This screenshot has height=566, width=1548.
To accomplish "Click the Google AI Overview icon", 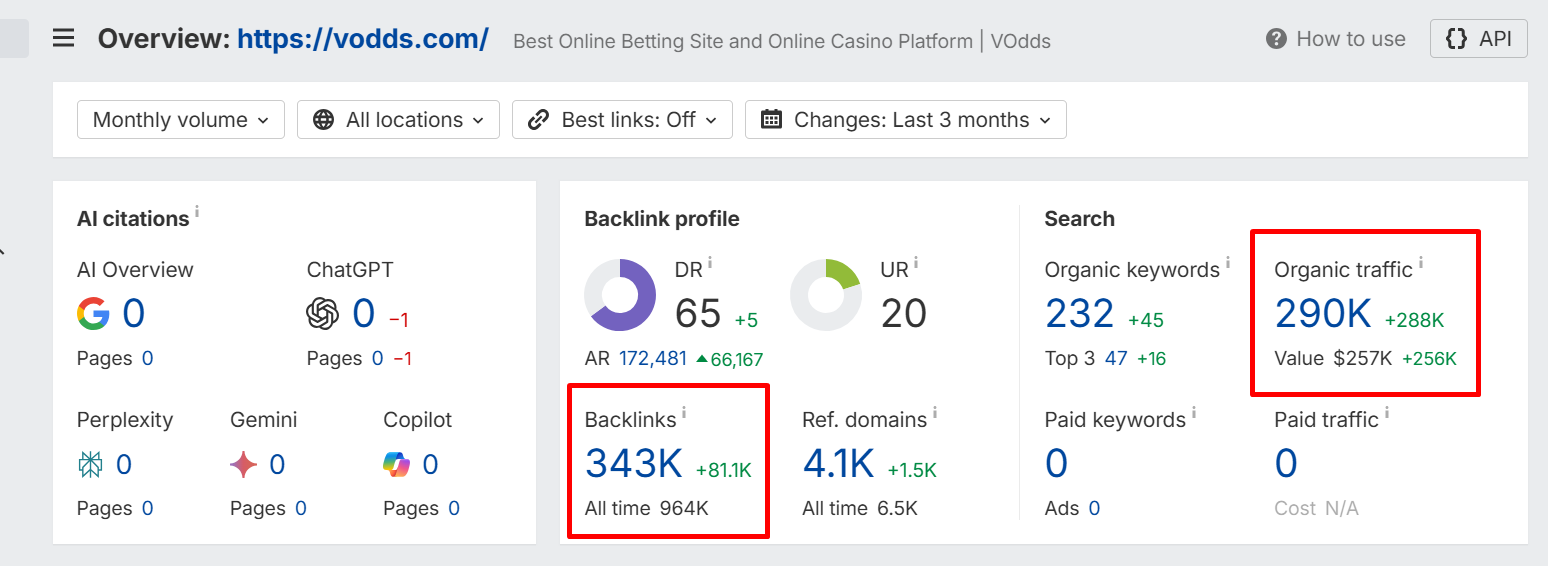I will click(93, 314).
